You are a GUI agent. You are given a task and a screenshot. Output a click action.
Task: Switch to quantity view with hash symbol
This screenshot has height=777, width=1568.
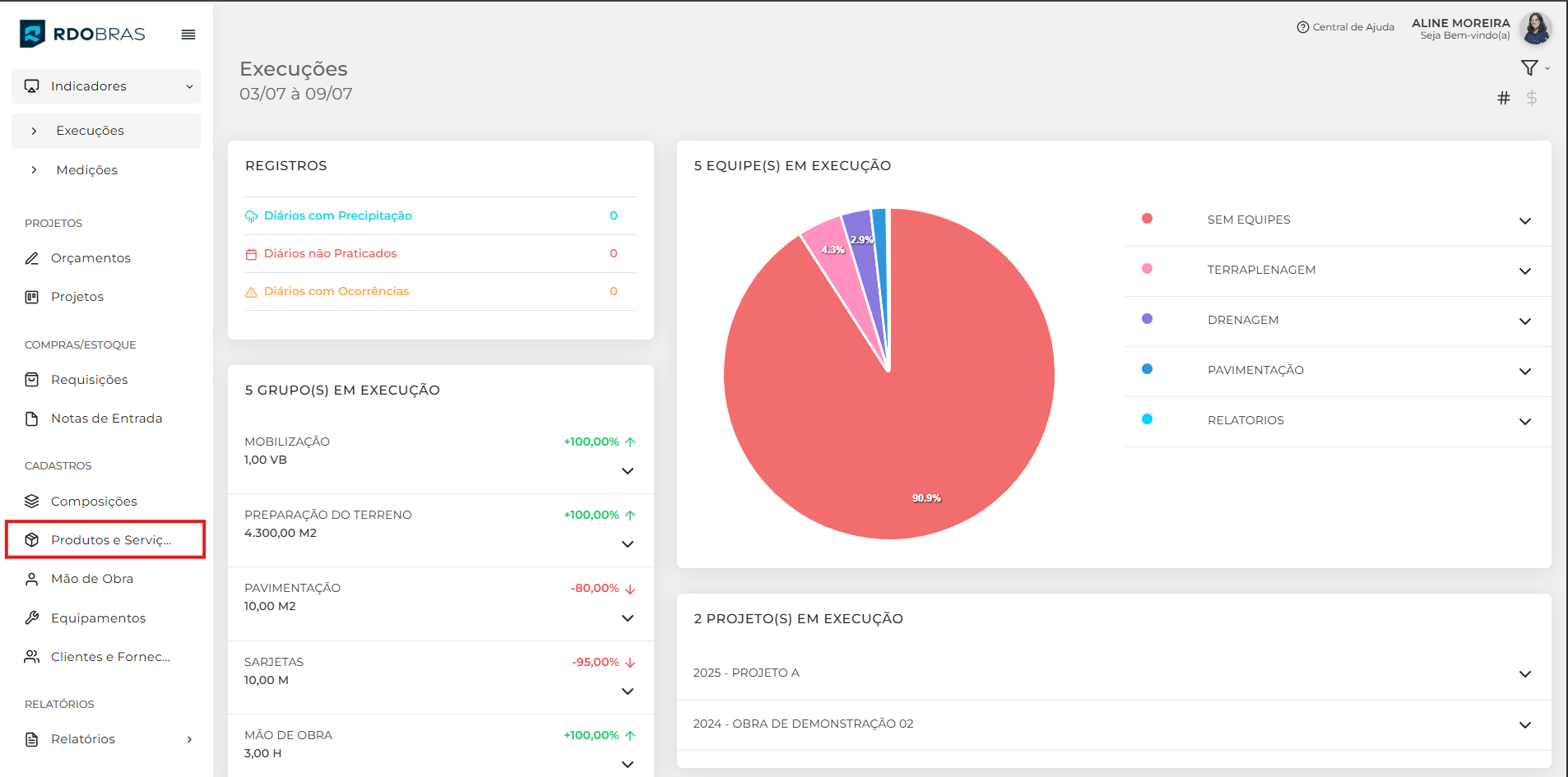[1504, 99]
